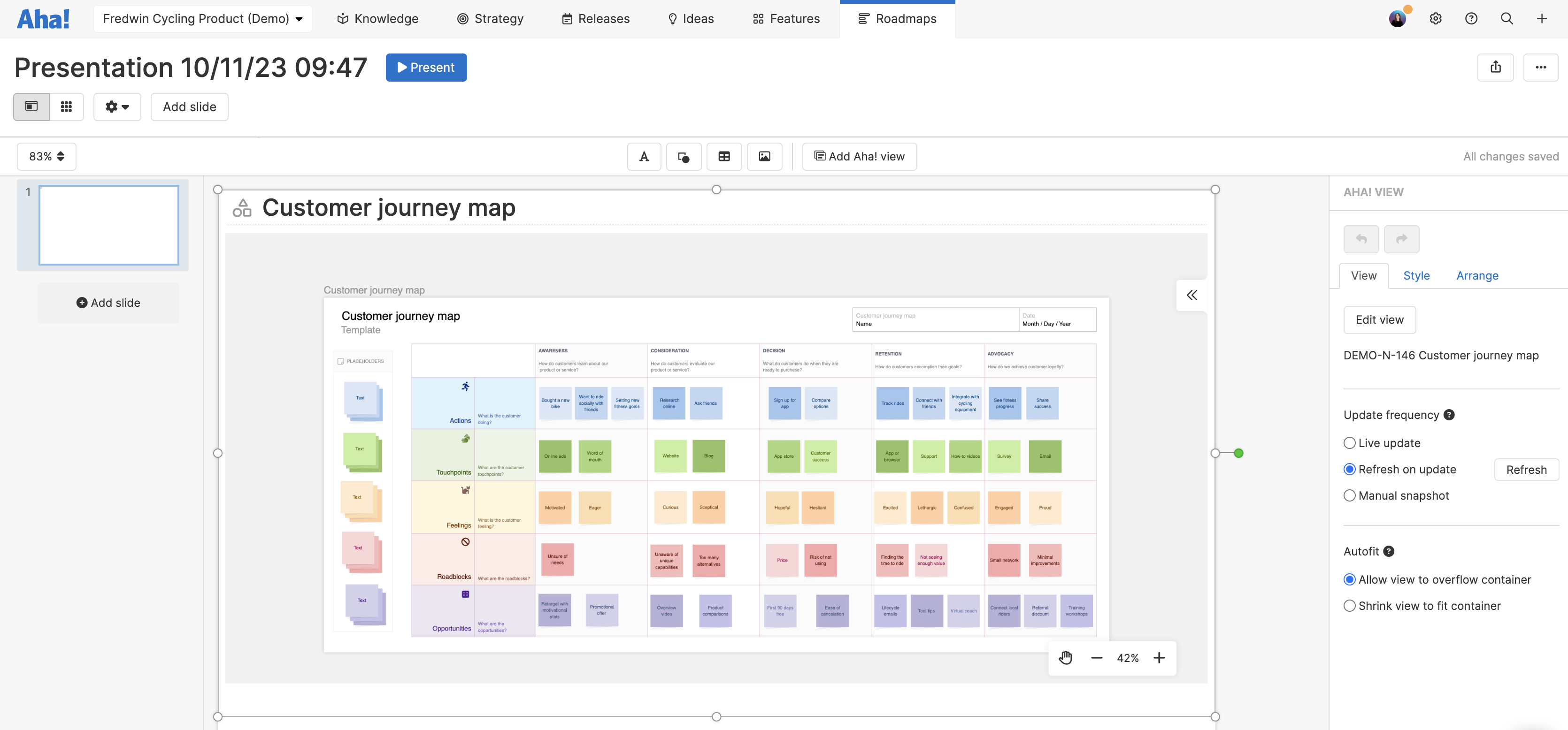Click the search magnifier icon
This screenshot has height=730, width=1568.
tap(1507, 19)
